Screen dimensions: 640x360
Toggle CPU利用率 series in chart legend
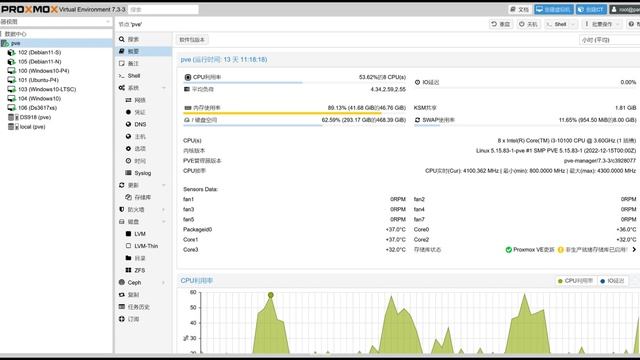[x=575, y=281]
